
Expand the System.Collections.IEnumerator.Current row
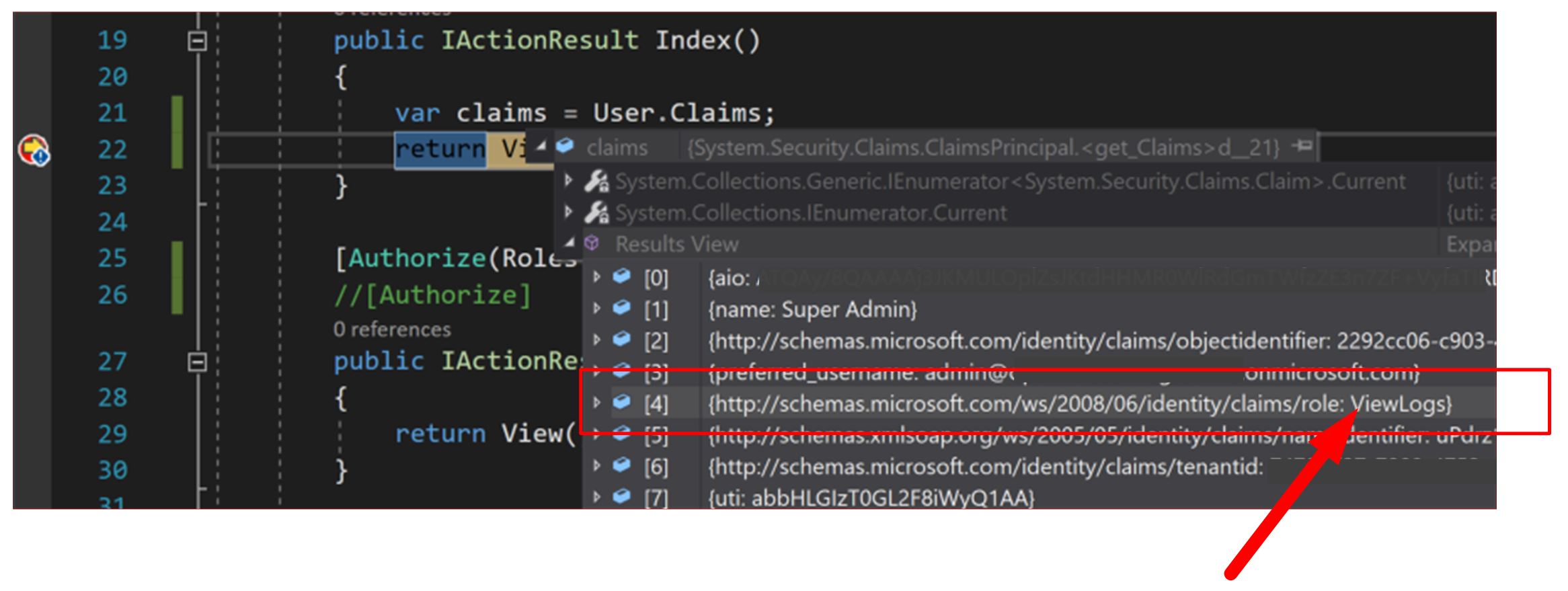click(568, 212)
